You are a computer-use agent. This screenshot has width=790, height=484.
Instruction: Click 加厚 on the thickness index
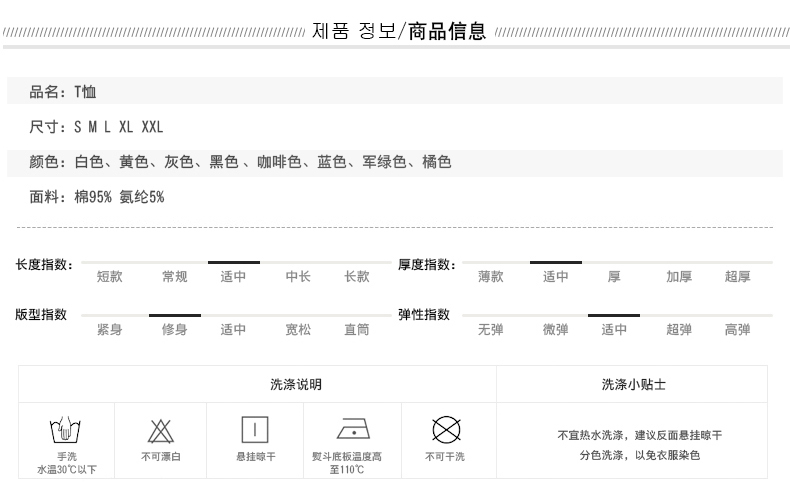(x=679, y=276)
